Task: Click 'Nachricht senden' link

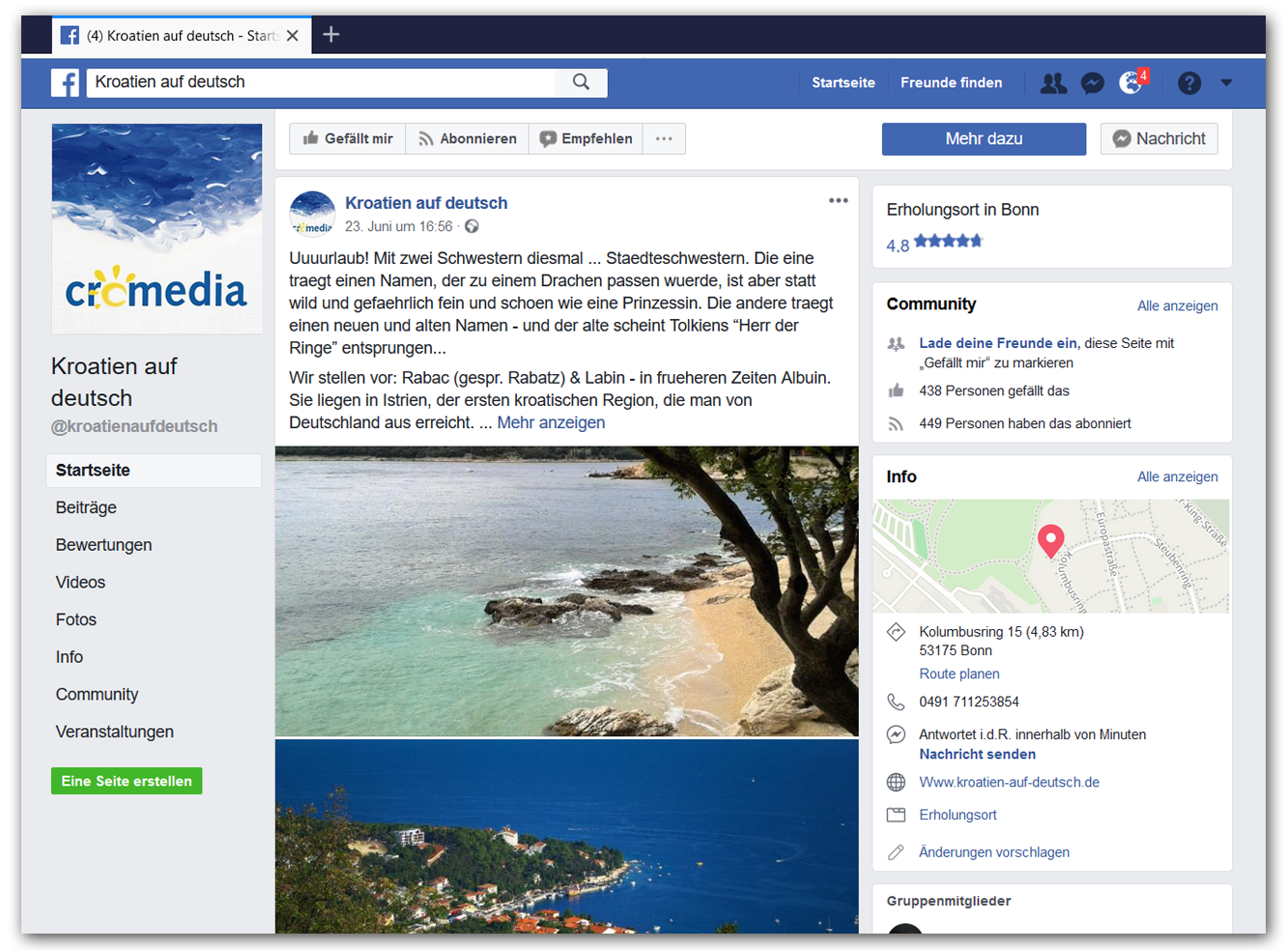Action: [x=977, y=755]
